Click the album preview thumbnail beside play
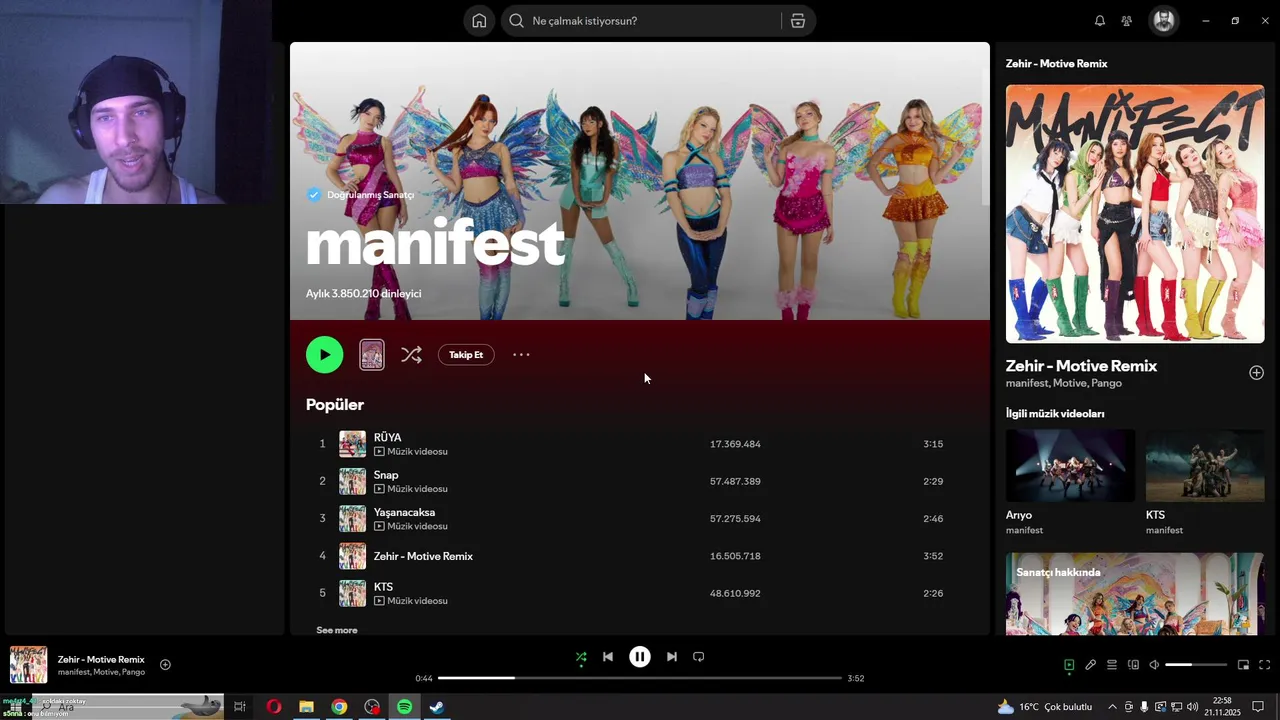 [x=372, y=355]
